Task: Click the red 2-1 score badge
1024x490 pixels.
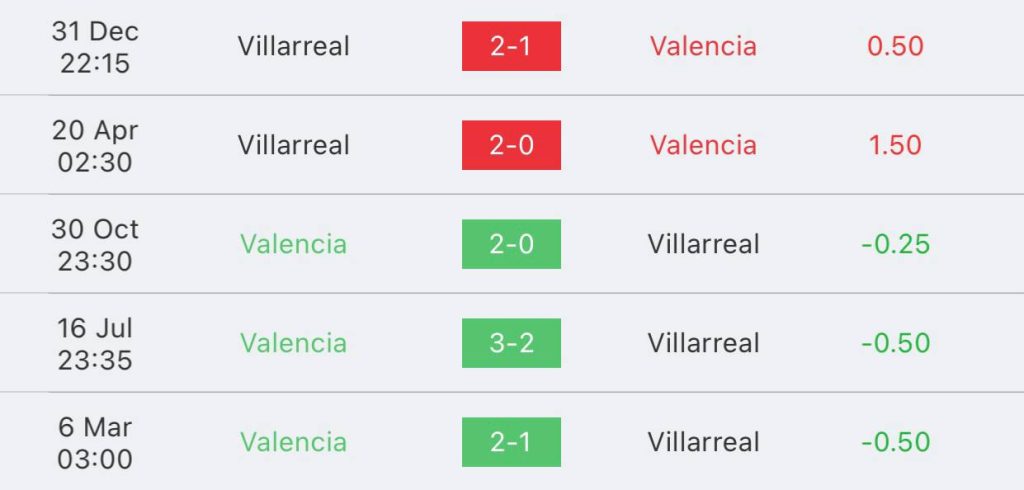Action: coord(511,46)
